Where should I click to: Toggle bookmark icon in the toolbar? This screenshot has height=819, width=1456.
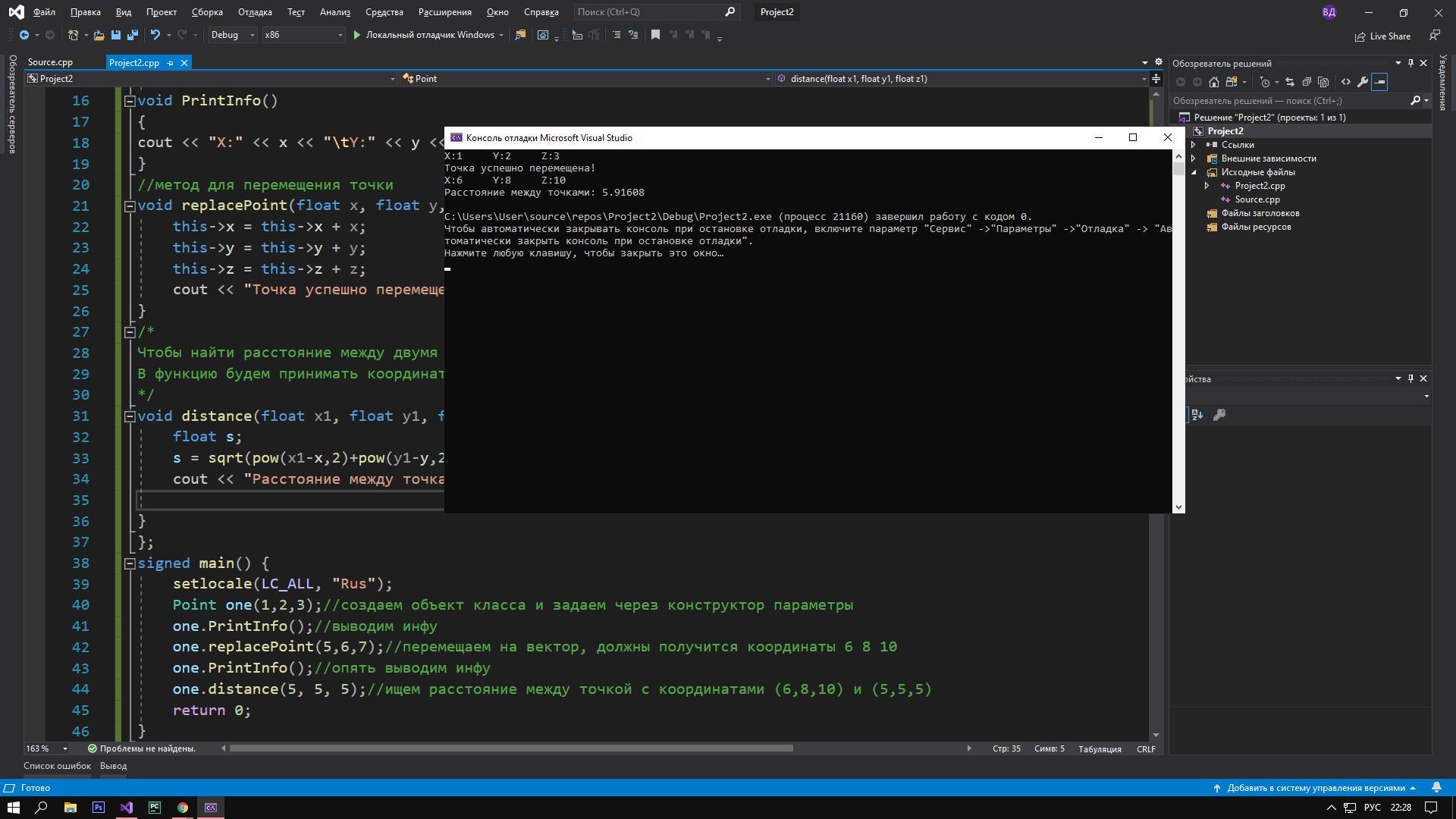(x=655, y=35)
